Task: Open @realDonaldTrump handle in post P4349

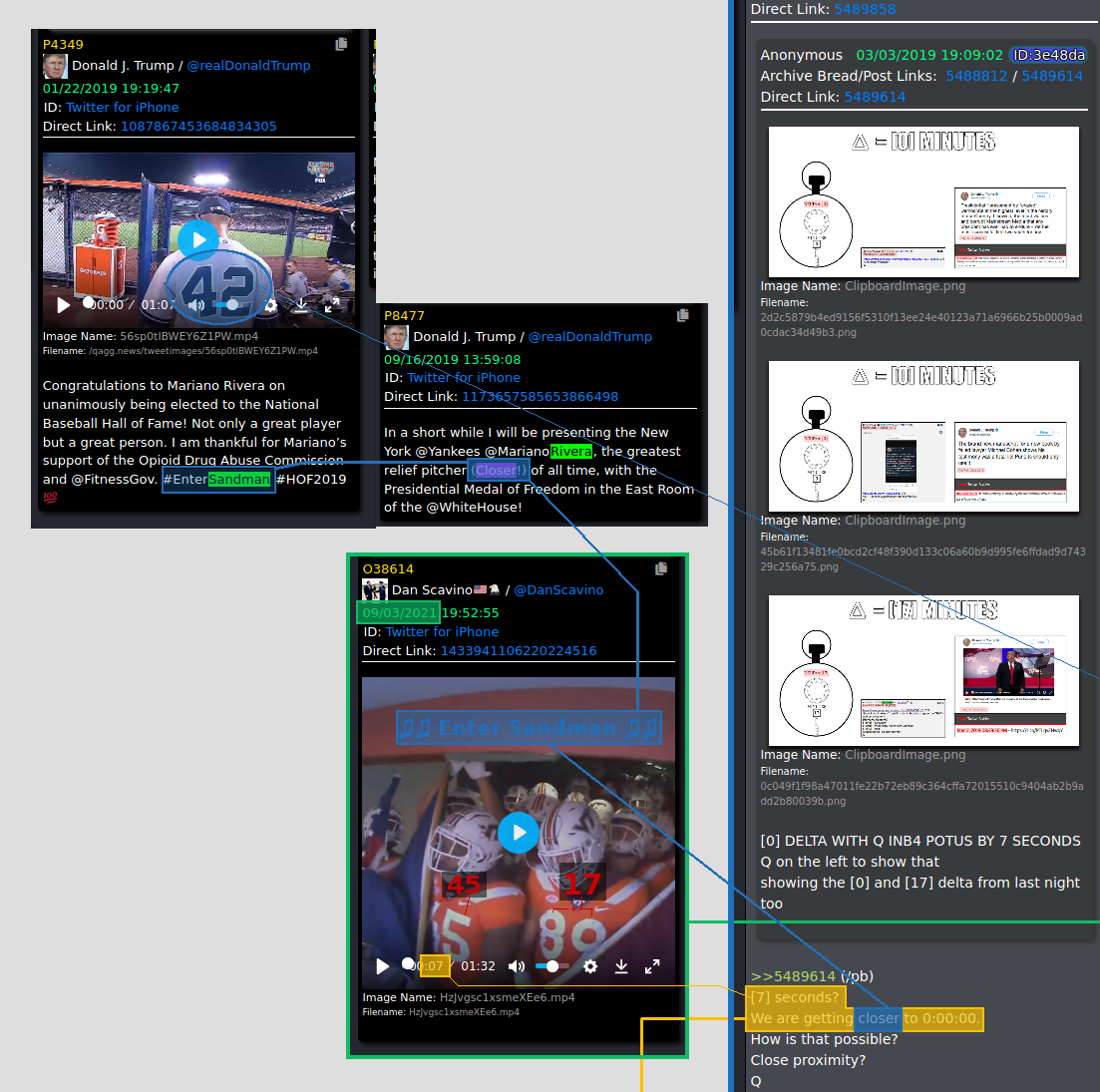Action: 248,65
